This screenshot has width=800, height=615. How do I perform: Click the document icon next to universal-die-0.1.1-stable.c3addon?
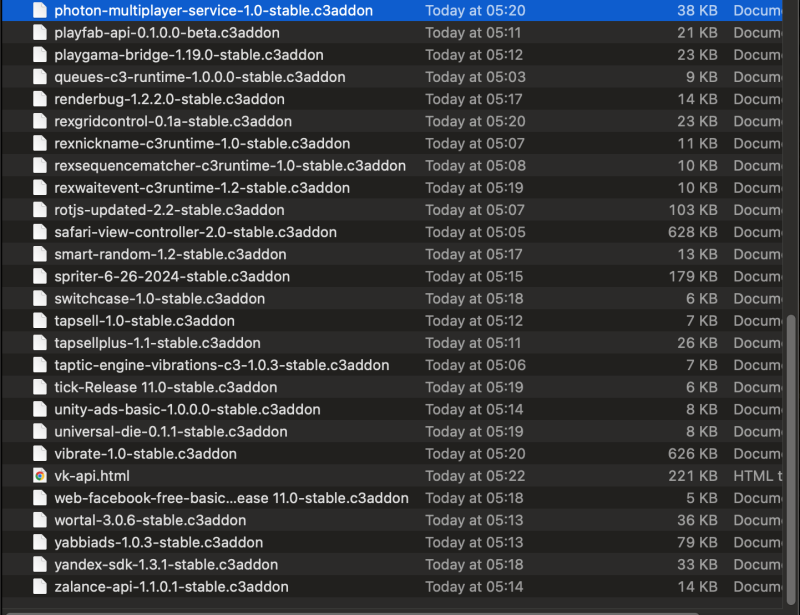click(40, 432)
